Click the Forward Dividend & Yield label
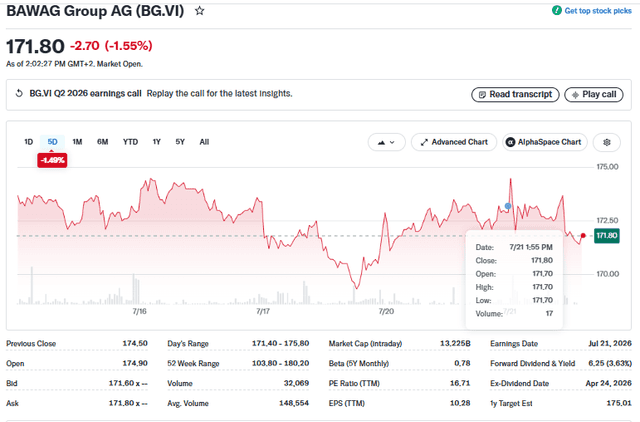The image size is (640, 422). coord(533,363)
